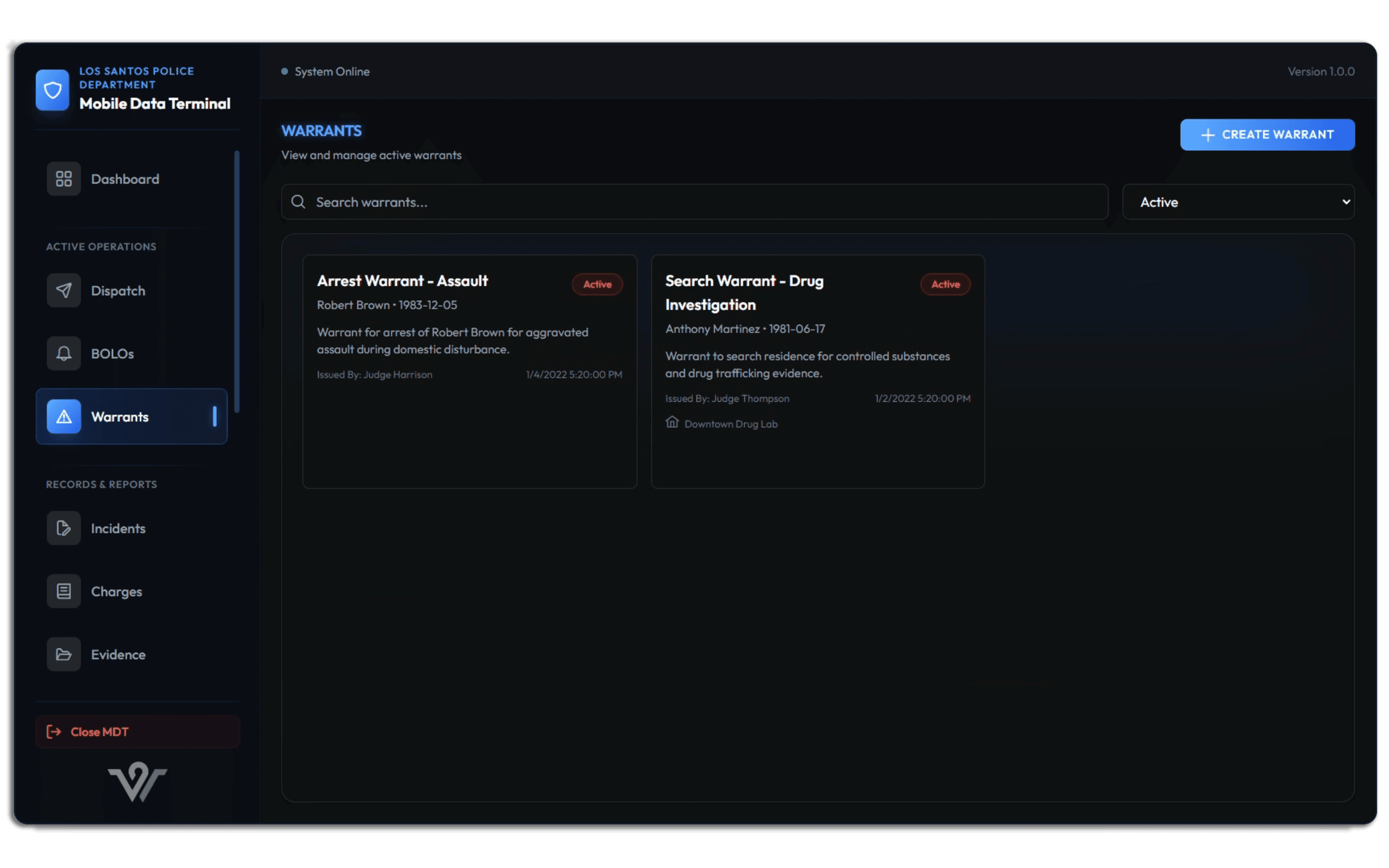
Task: Click 'Robert Brown • 1983-12-05' text
Action: (x=387, y=305)
